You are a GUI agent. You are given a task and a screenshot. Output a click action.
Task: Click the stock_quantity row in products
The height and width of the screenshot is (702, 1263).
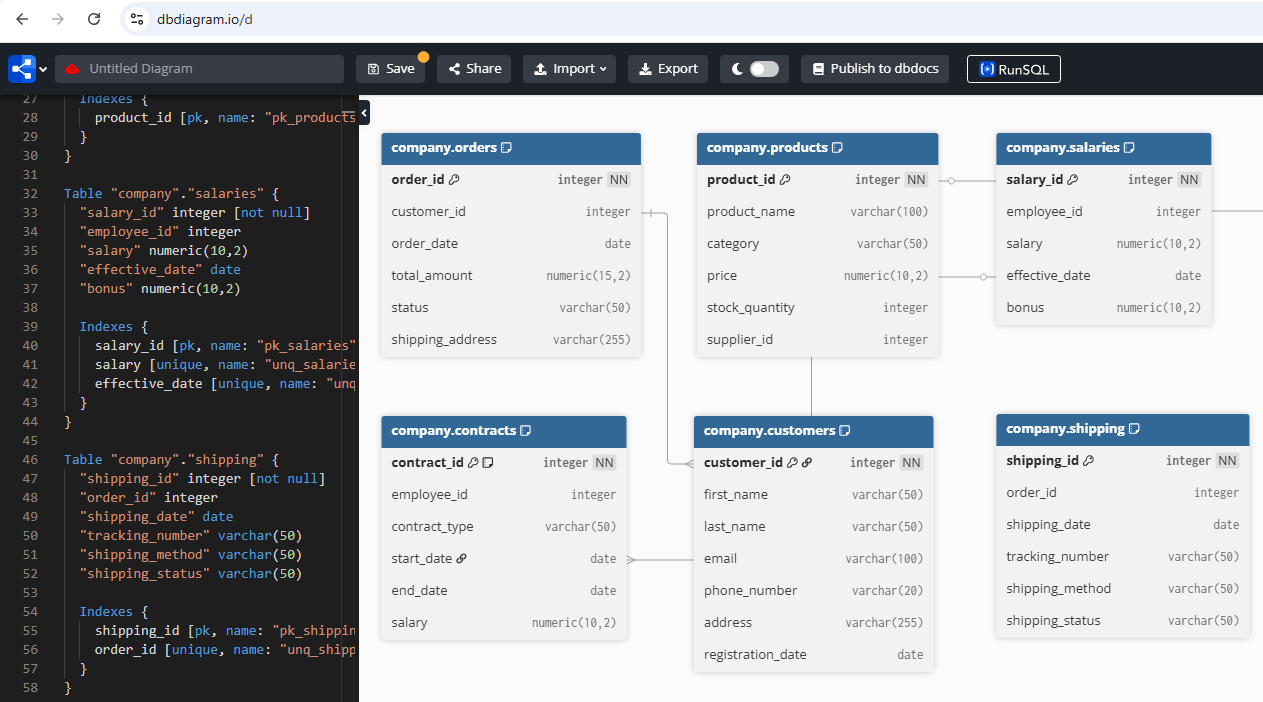tap(818, 308)
